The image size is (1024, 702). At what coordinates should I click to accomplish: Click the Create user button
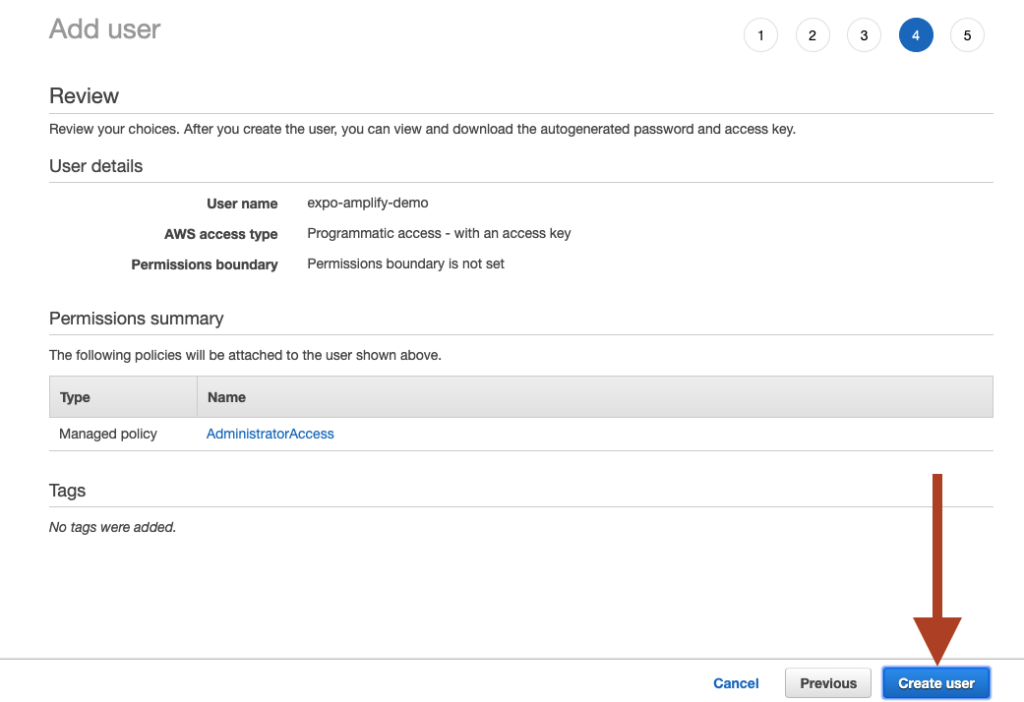coord(936,683)
